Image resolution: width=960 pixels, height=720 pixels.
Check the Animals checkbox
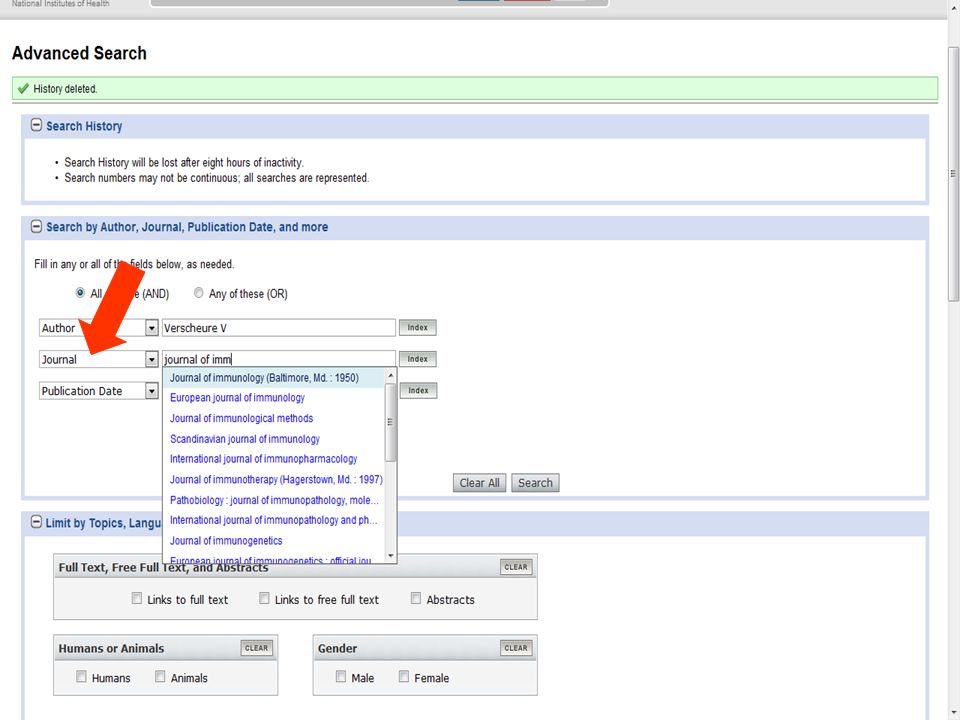tap(160, 677)
